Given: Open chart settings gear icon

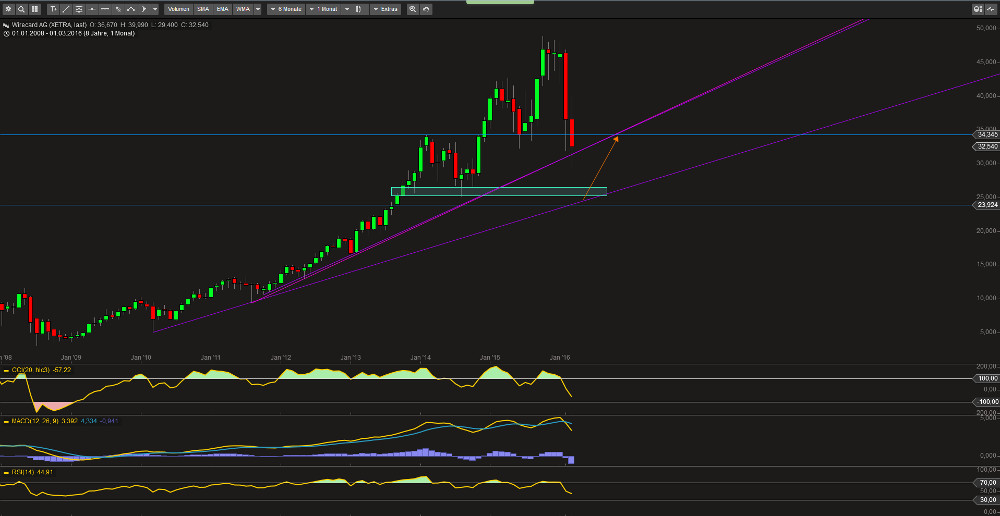Looking at the screenshot, I should click(8, 9).
